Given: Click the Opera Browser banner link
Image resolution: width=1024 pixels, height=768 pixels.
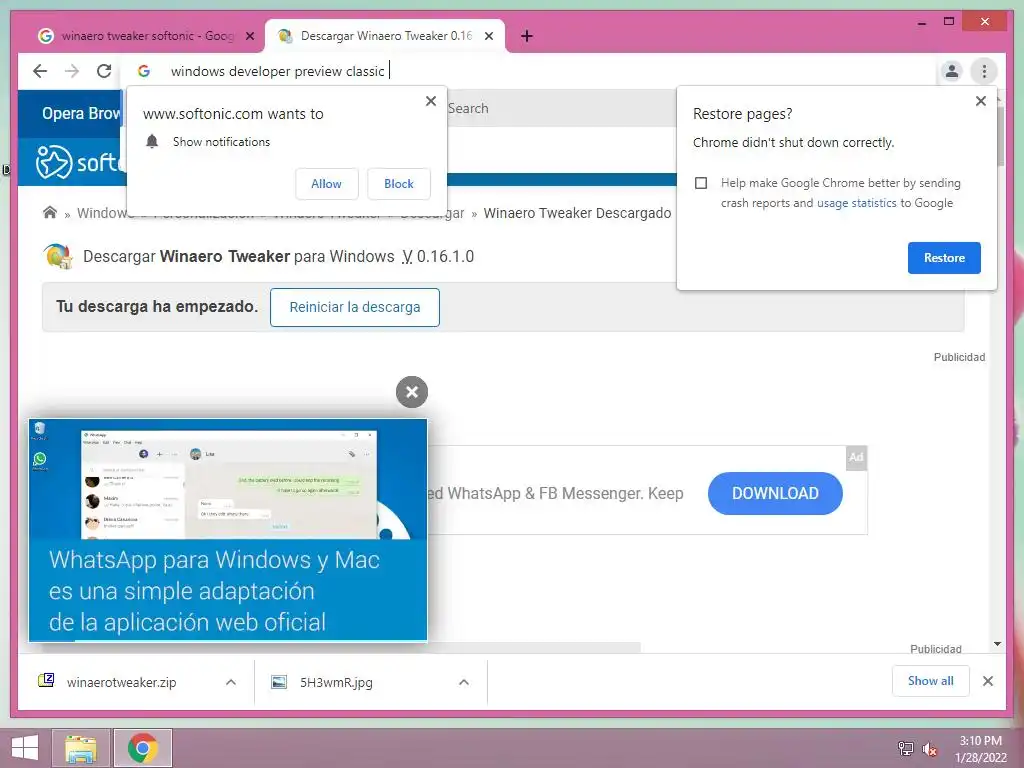Looking at the screenshot, I should [81, 114].
